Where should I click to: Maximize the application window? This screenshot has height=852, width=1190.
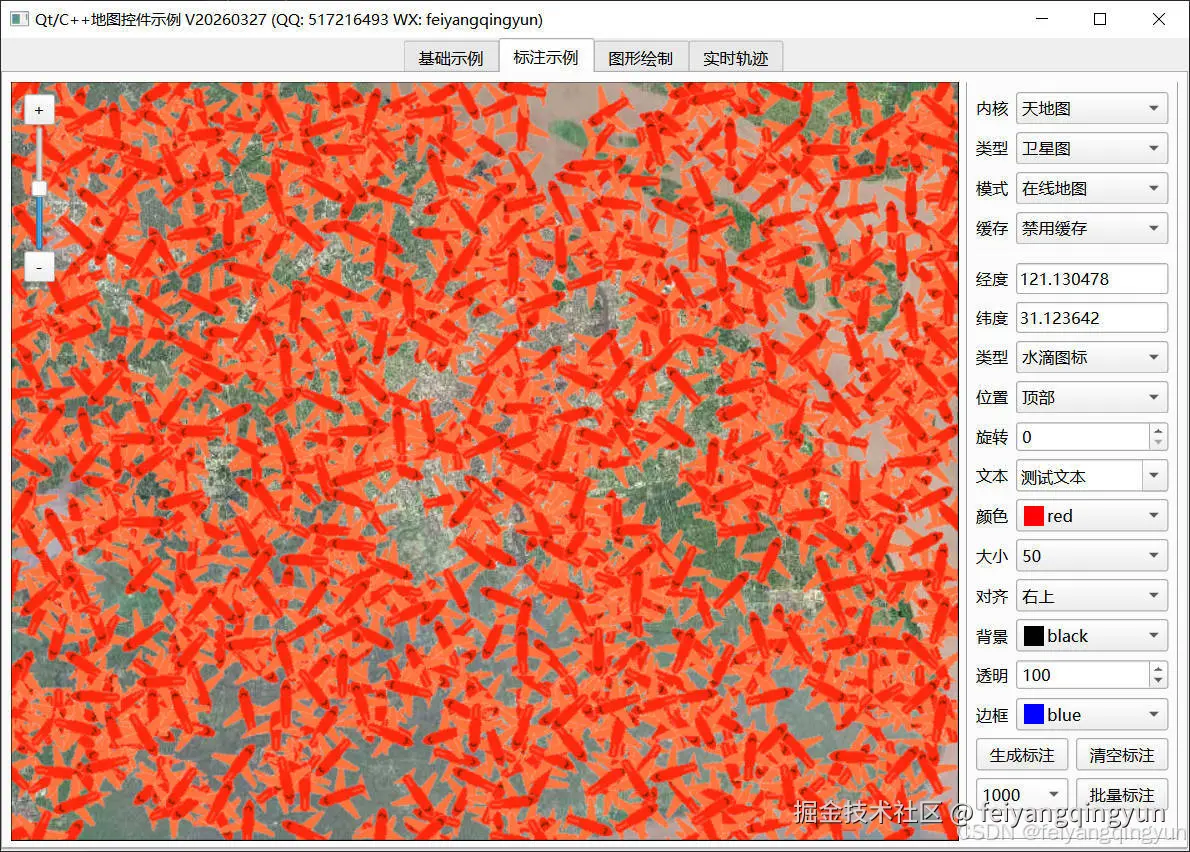click(x=1100, y=19)
